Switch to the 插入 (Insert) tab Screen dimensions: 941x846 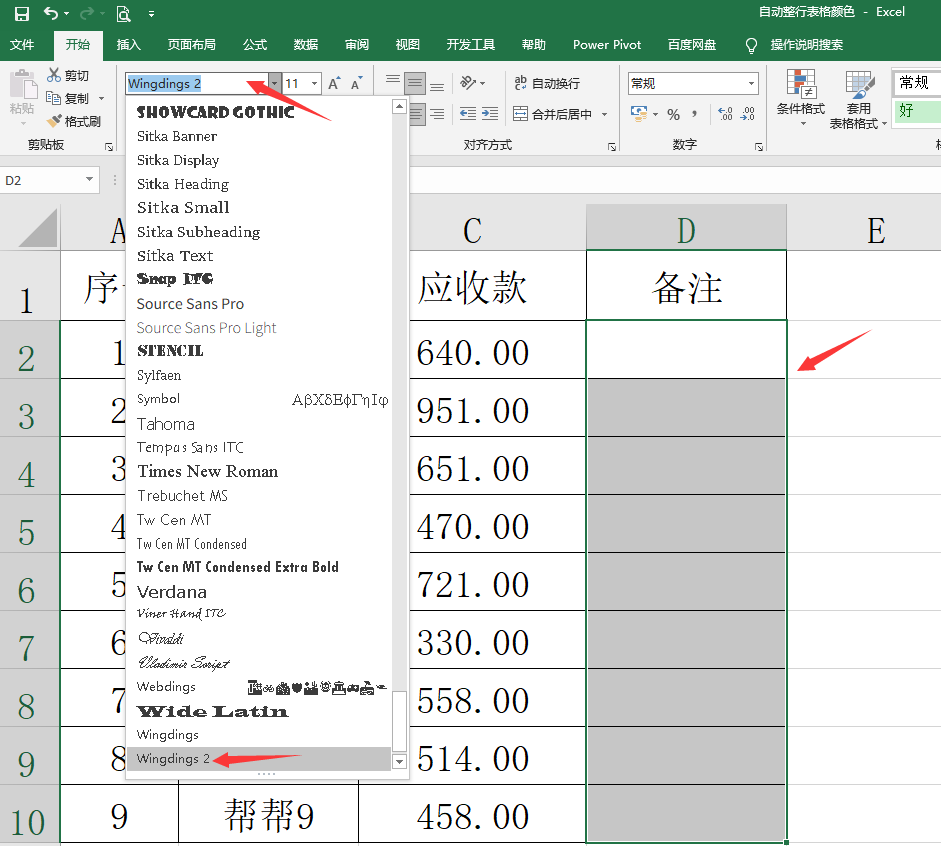point(128,45)
